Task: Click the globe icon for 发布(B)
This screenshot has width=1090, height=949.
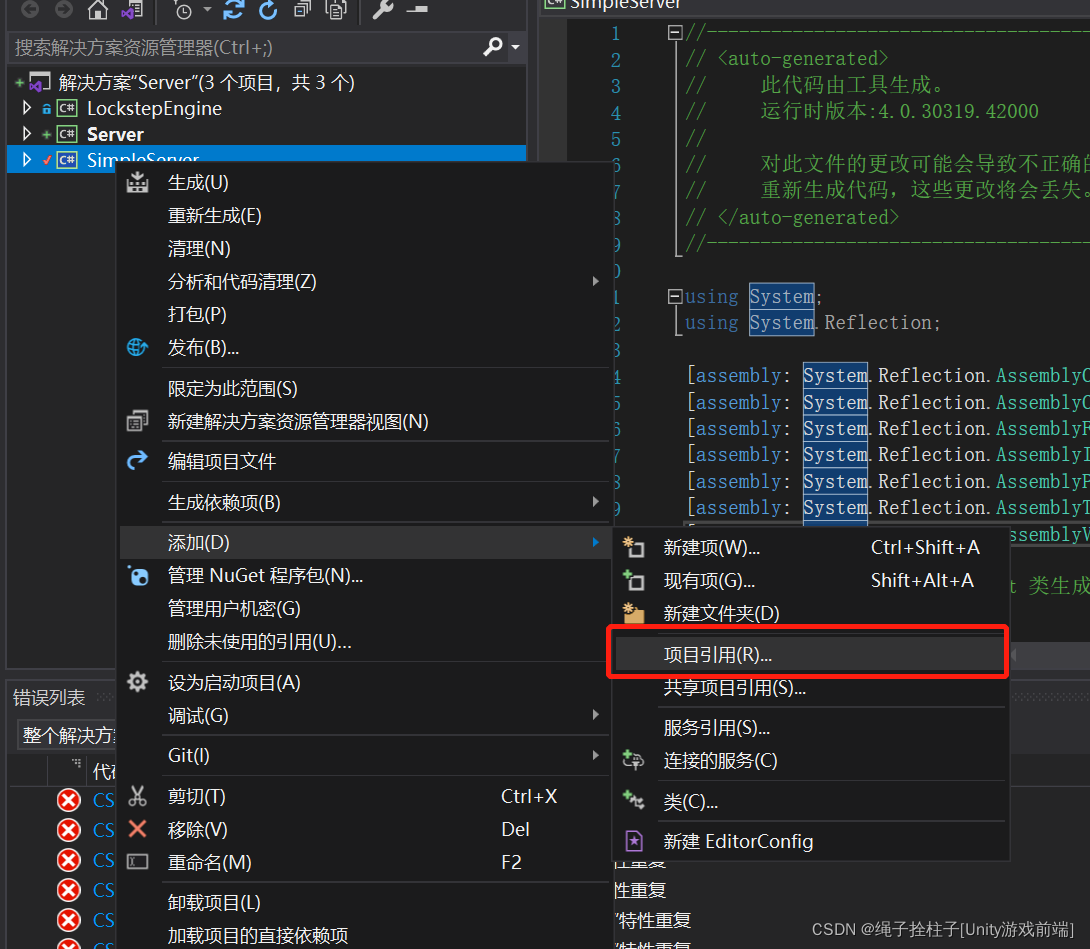Action: 137,347
